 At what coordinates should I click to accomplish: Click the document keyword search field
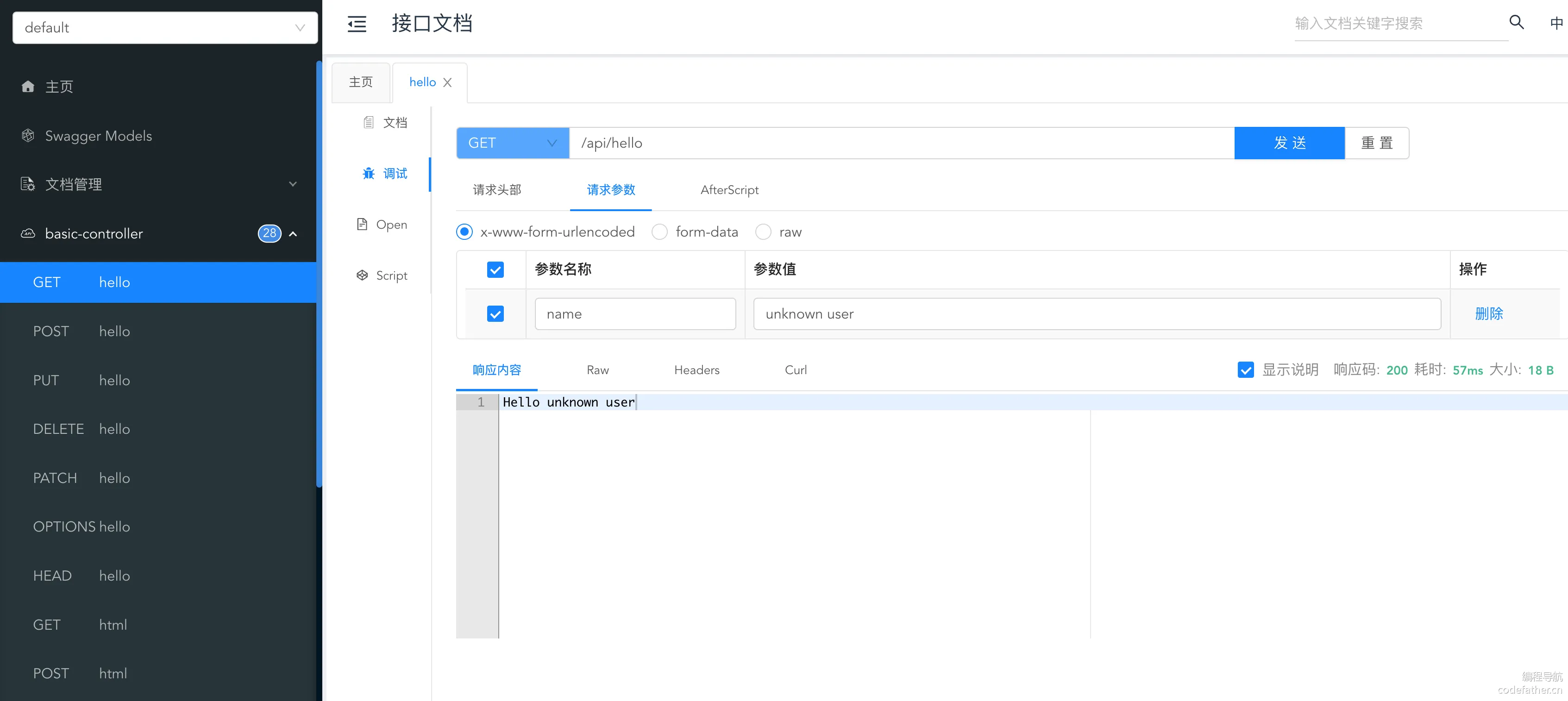point(1401,24)
